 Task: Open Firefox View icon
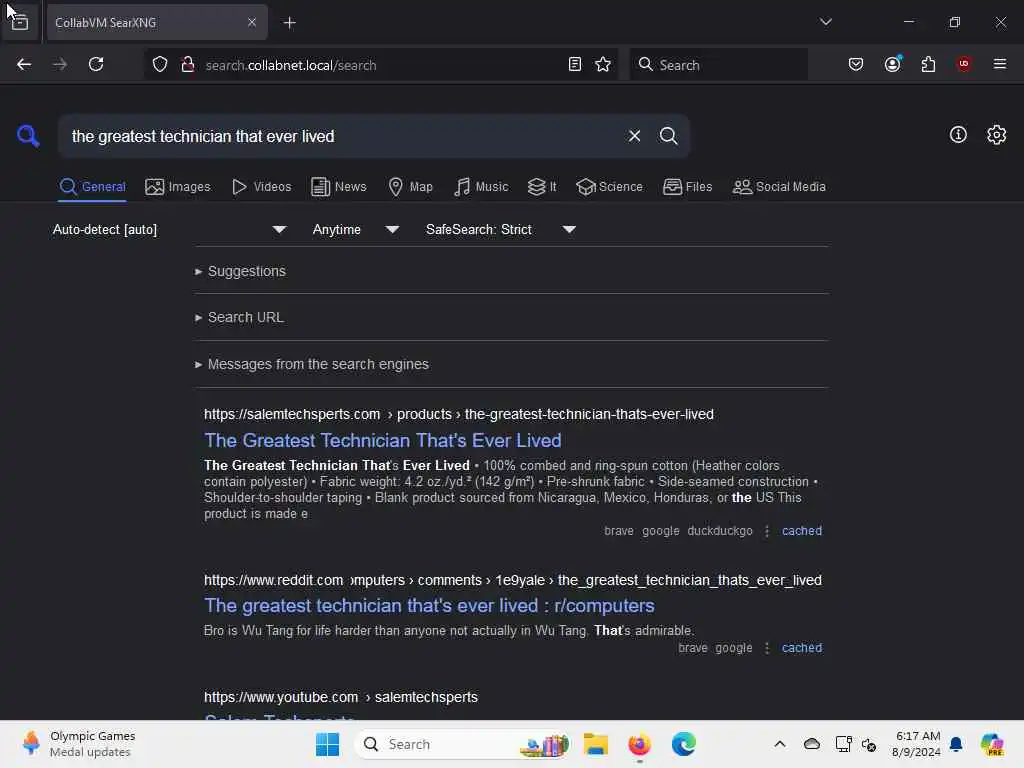pos(20,23)
